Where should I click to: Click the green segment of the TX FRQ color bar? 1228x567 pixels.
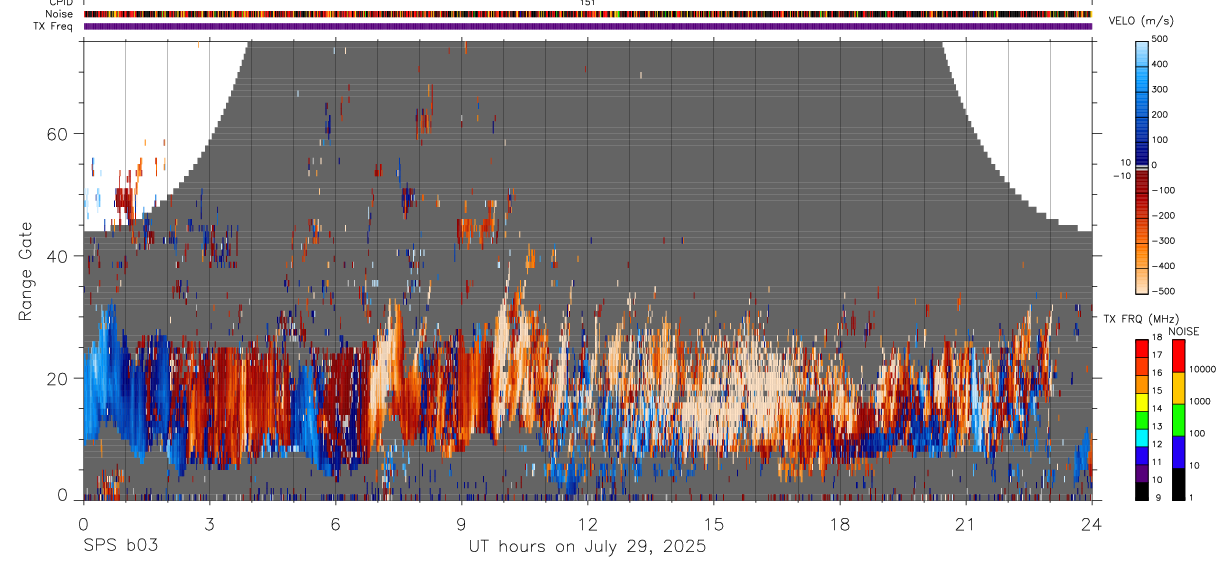tap(1142, 419)
